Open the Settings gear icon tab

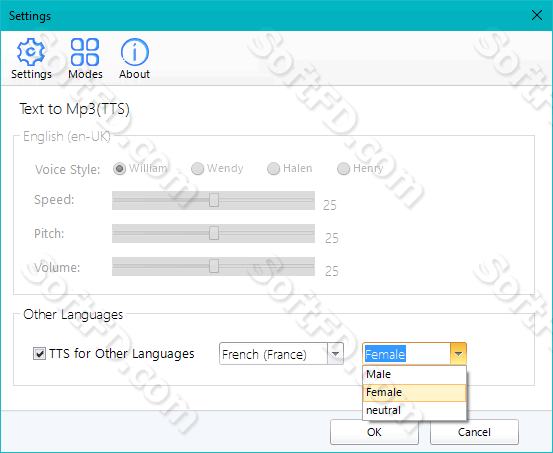coord(31,52)
